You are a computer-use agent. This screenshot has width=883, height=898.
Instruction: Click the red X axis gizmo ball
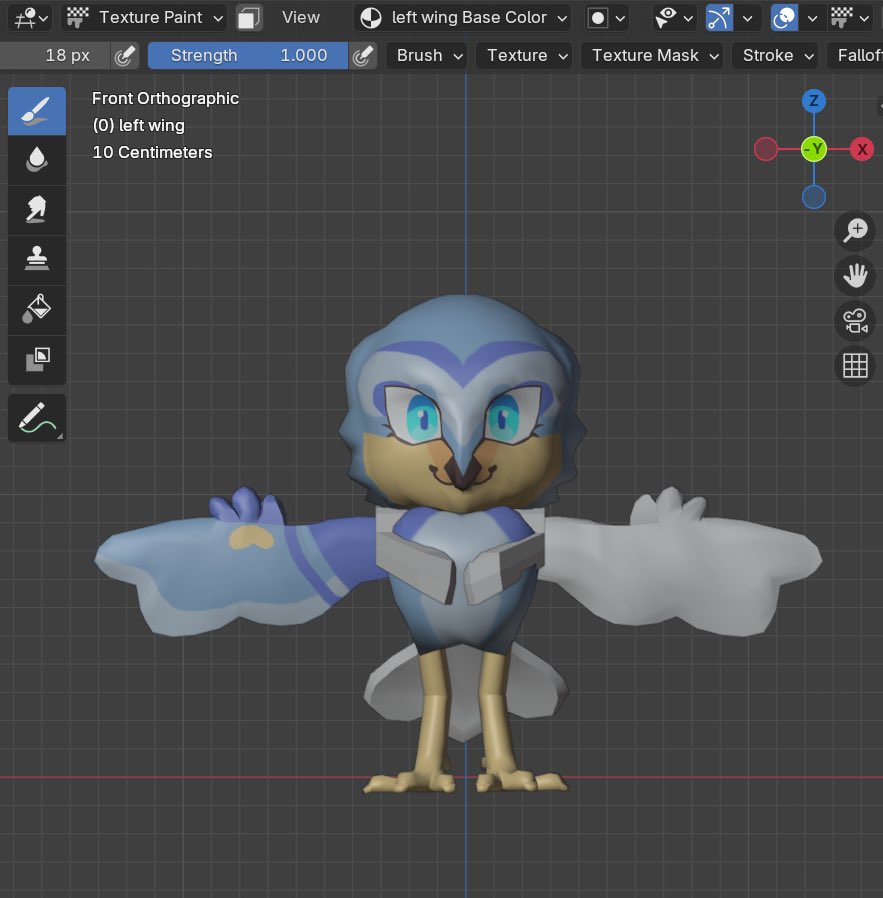(x=862, y=149)
